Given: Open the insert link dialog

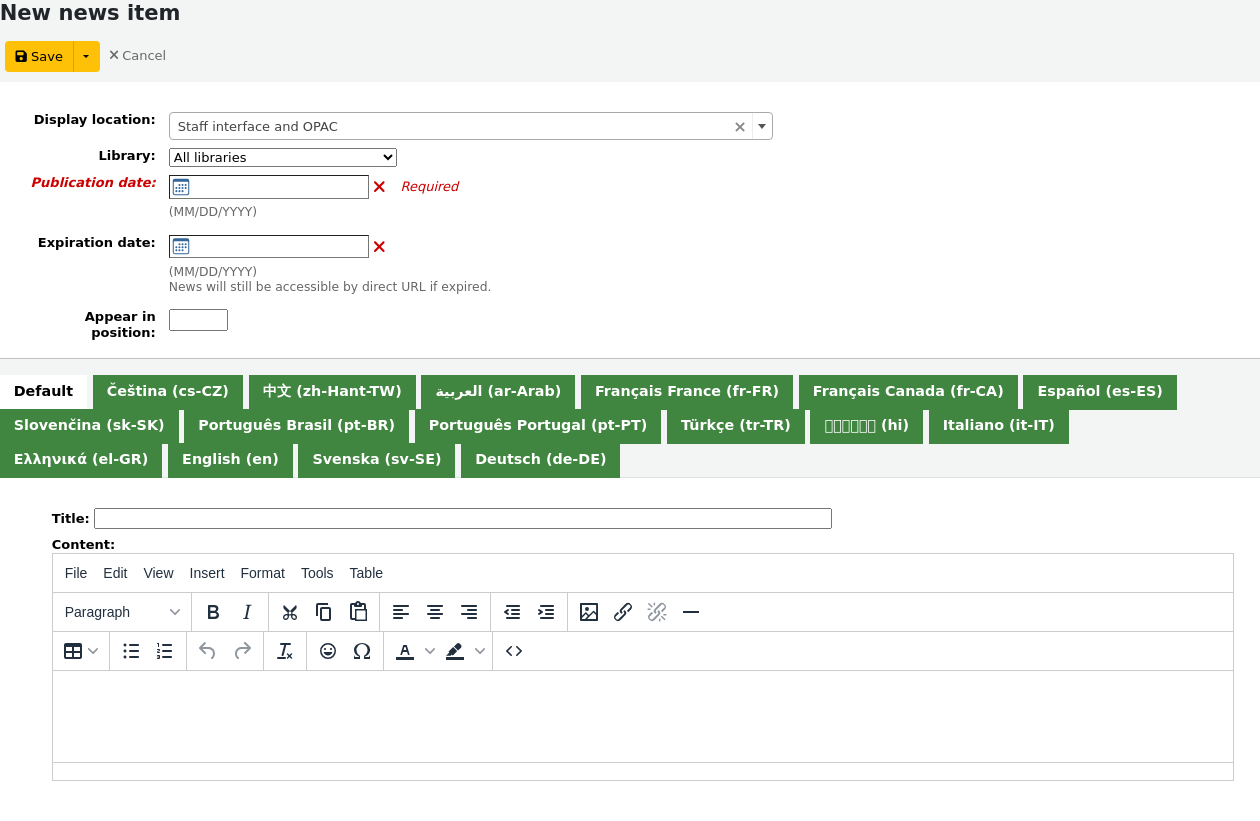Looking at the screenshot, I should coord(623,611).
